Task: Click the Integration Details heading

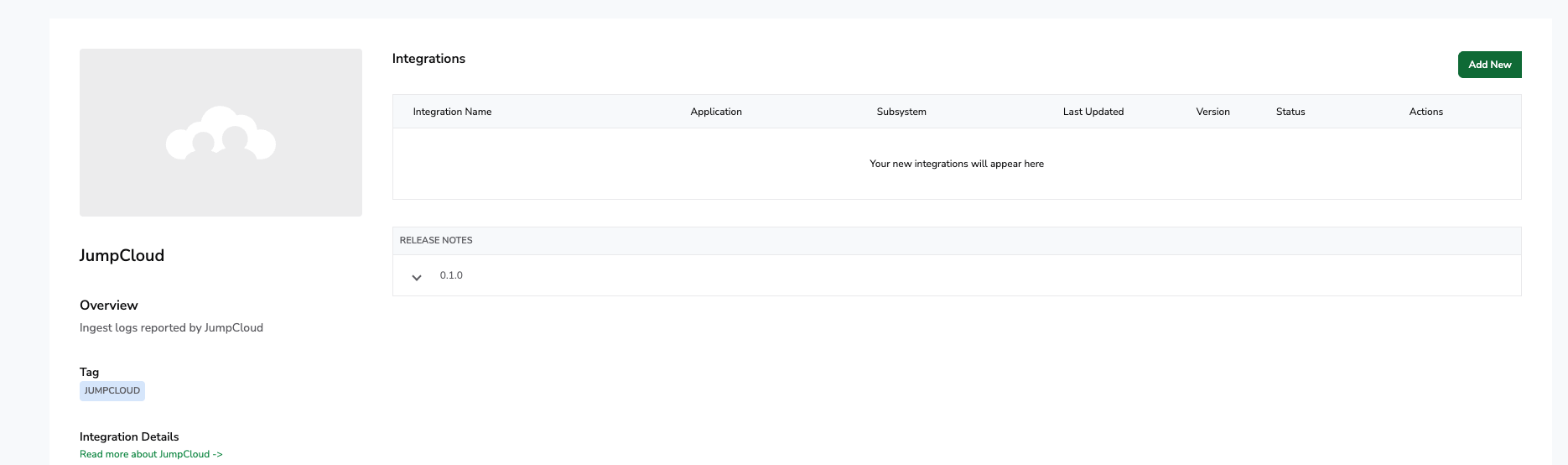Action: (129, 436)
